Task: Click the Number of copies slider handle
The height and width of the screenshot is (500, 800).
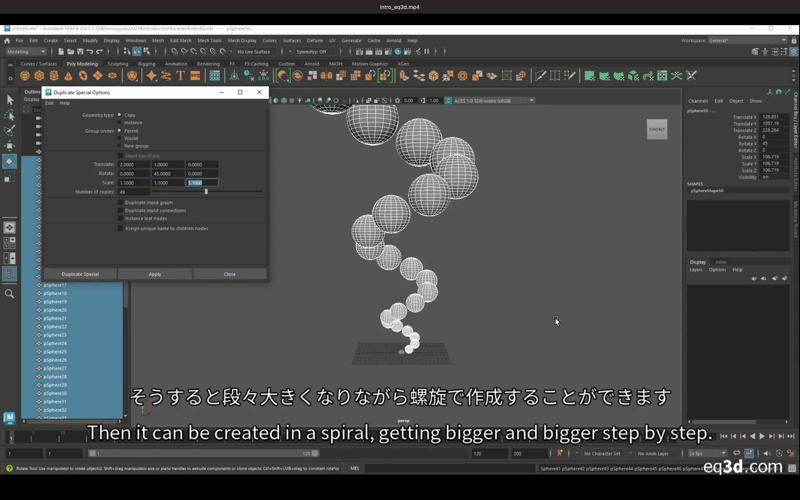Action: tap(206, 191)
